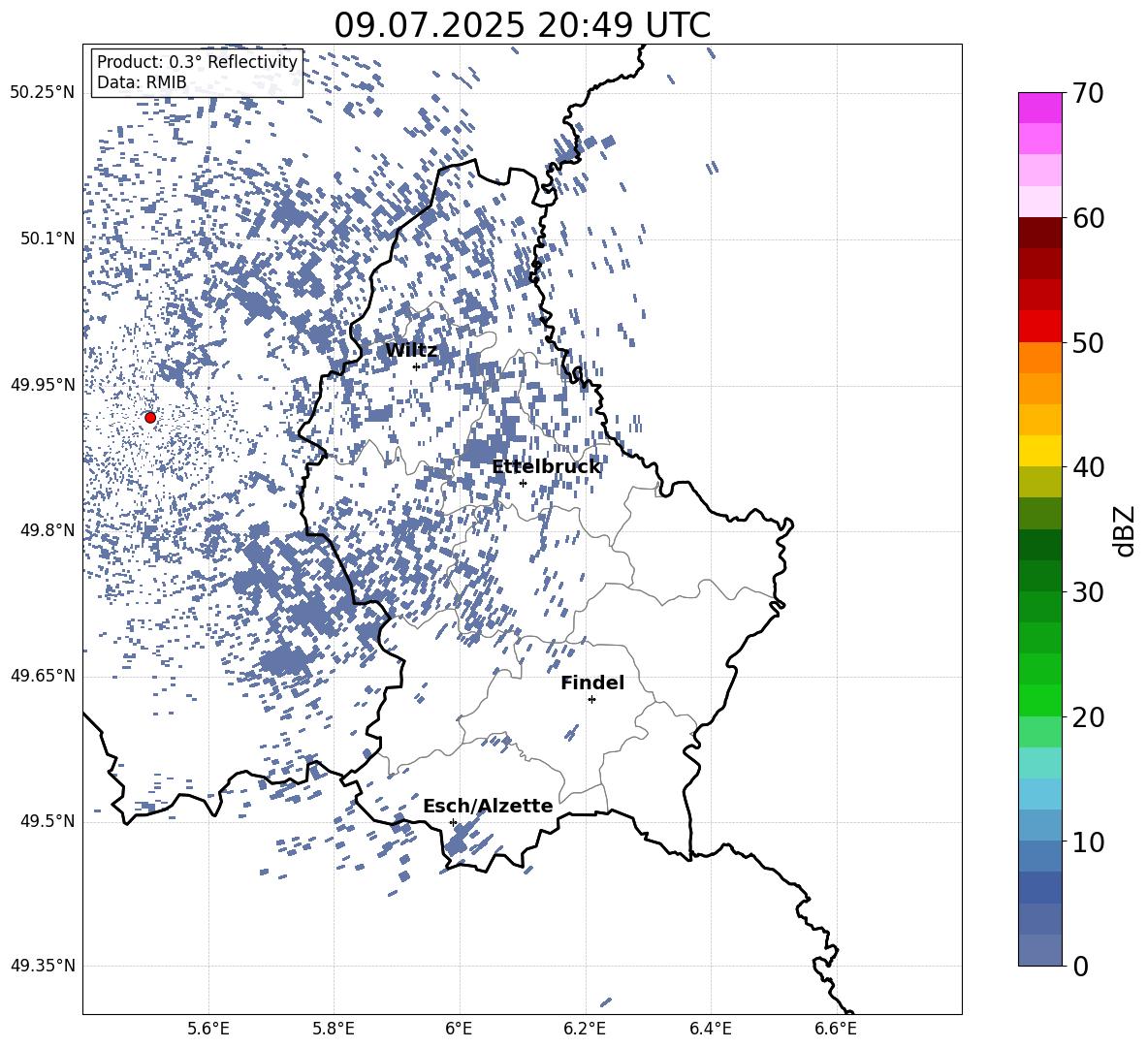
Task: Click the yellow colorbar segment above 40
Action: [x=1039, y=451]
